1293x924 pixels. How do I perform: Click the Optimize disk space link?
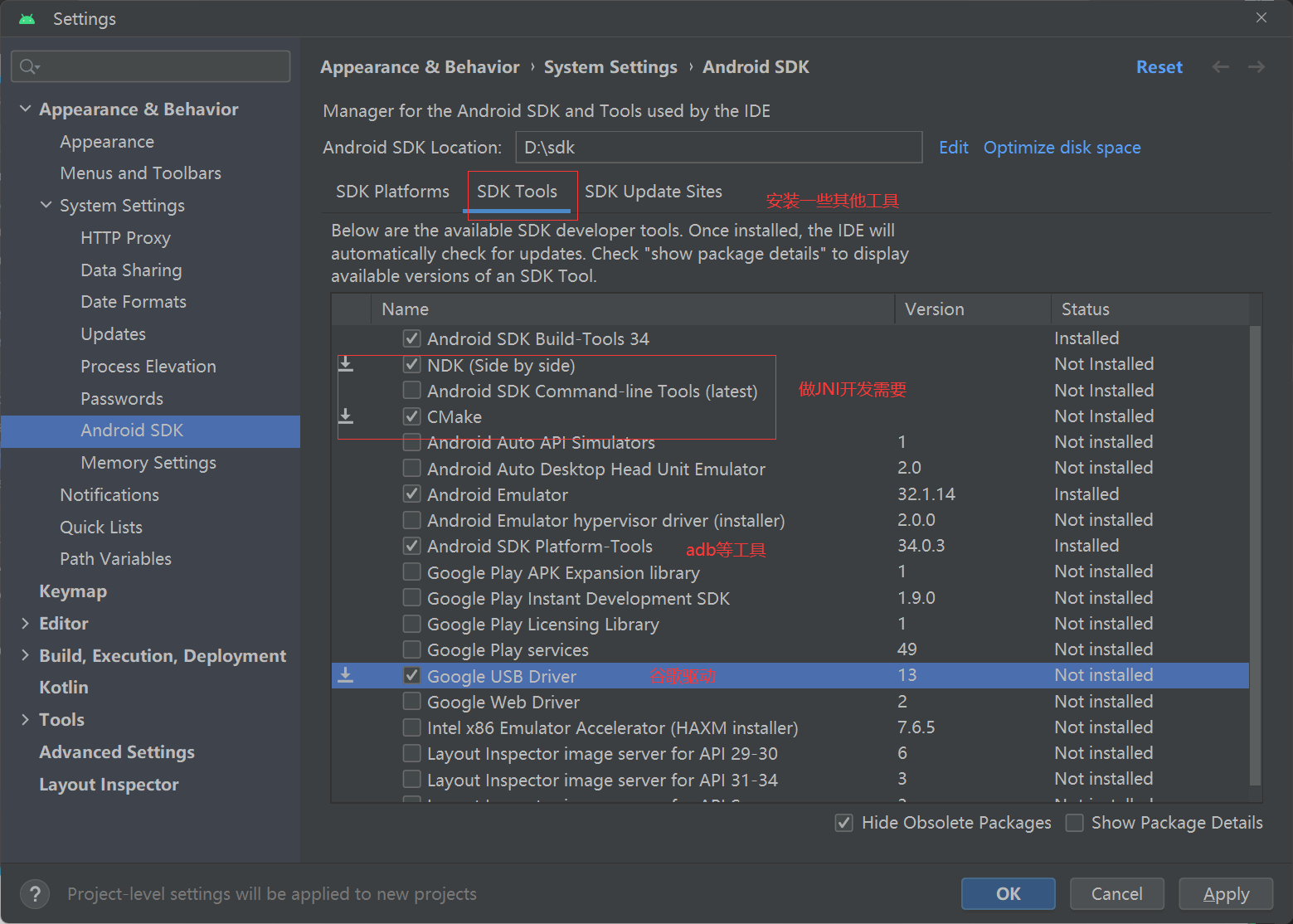pyautogui.click(x=1062, y=148)
